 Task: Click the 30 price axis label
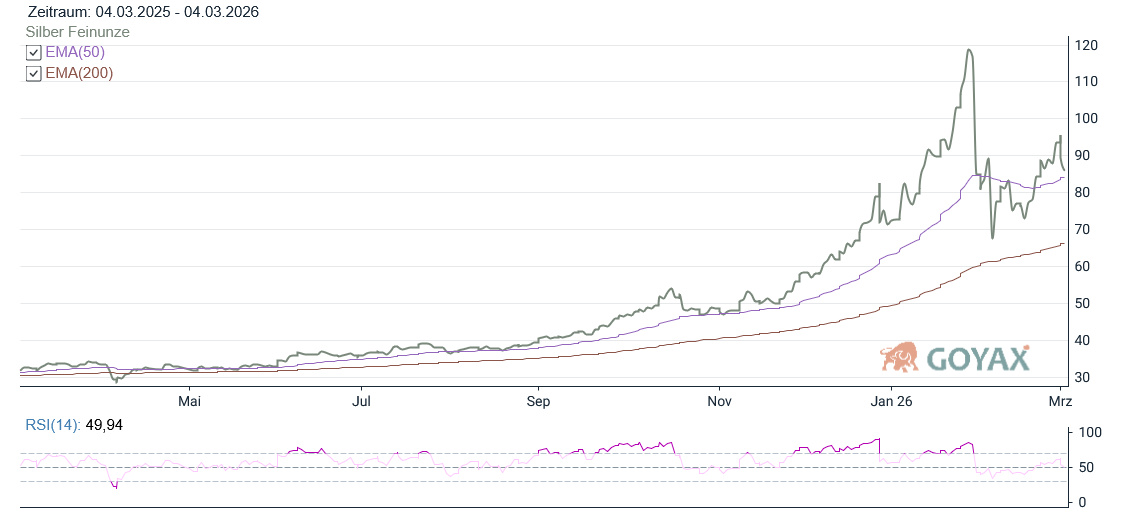[x=1083, y=377]
